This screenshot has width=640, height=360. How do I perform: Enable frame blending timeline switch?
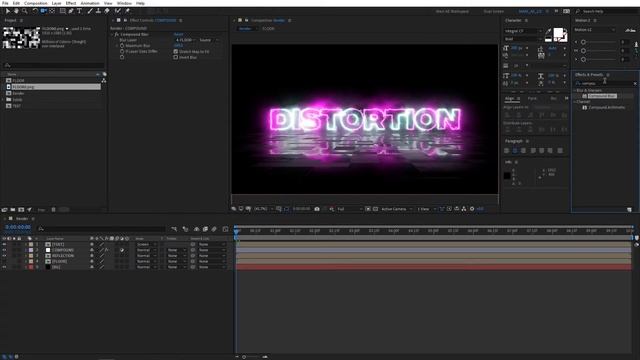pyautogui.click(x=205, y=229)
